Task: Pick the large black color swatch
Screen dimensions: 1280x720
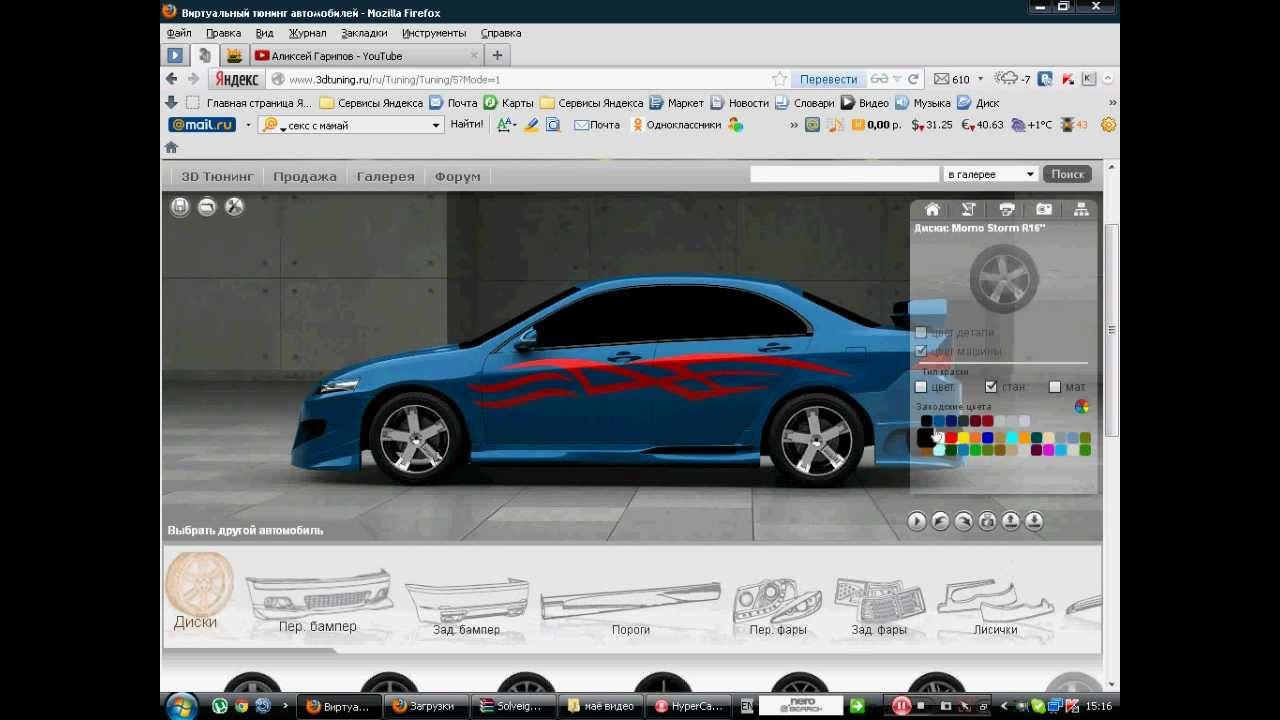Action: [x=925, y=438]
